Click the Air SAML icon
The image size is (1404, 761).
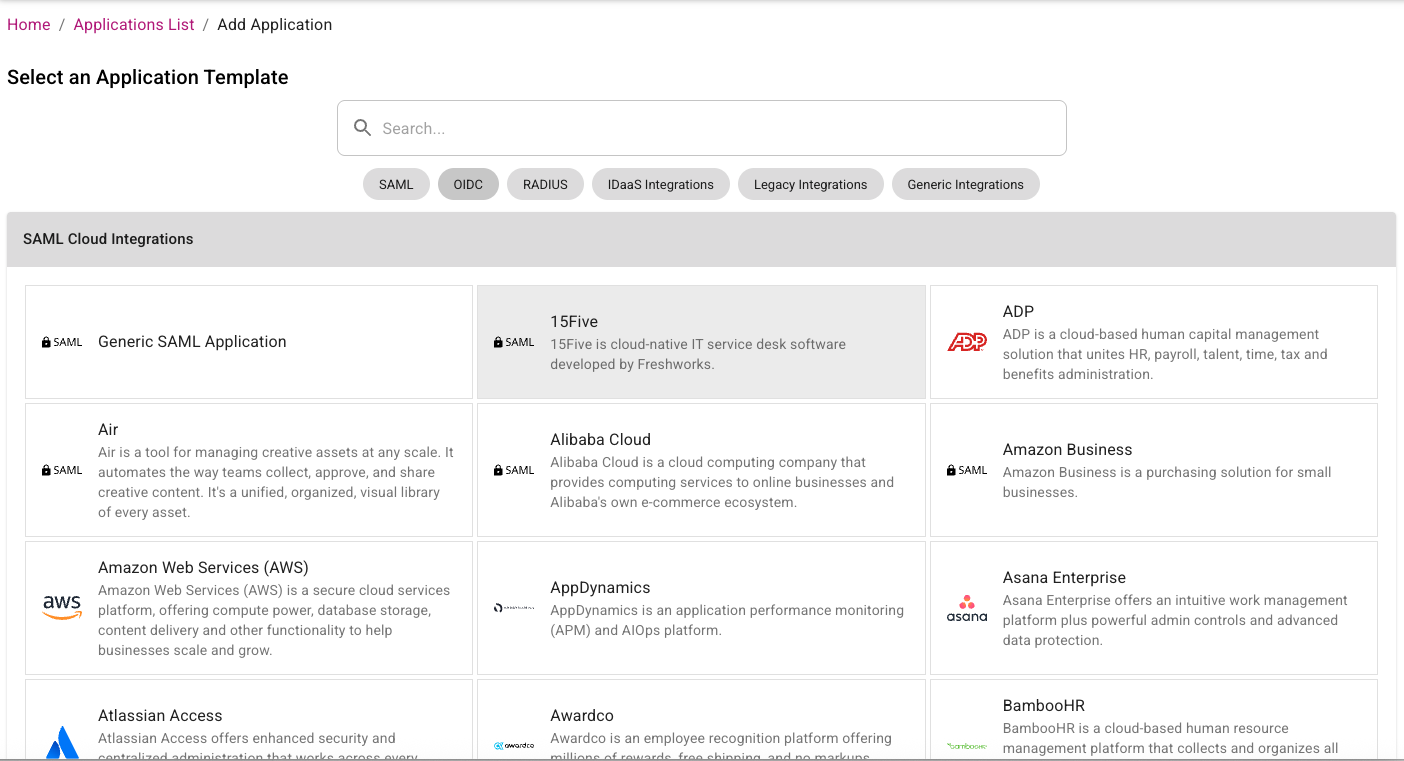[62, 470]
